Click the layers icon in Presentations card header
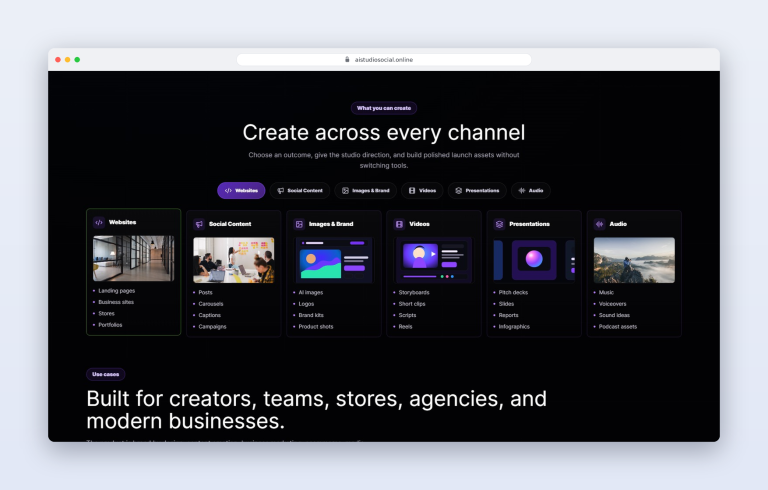The height and width of the screenshot is (490, 768). pyautogui.click(x=499, y=224)
